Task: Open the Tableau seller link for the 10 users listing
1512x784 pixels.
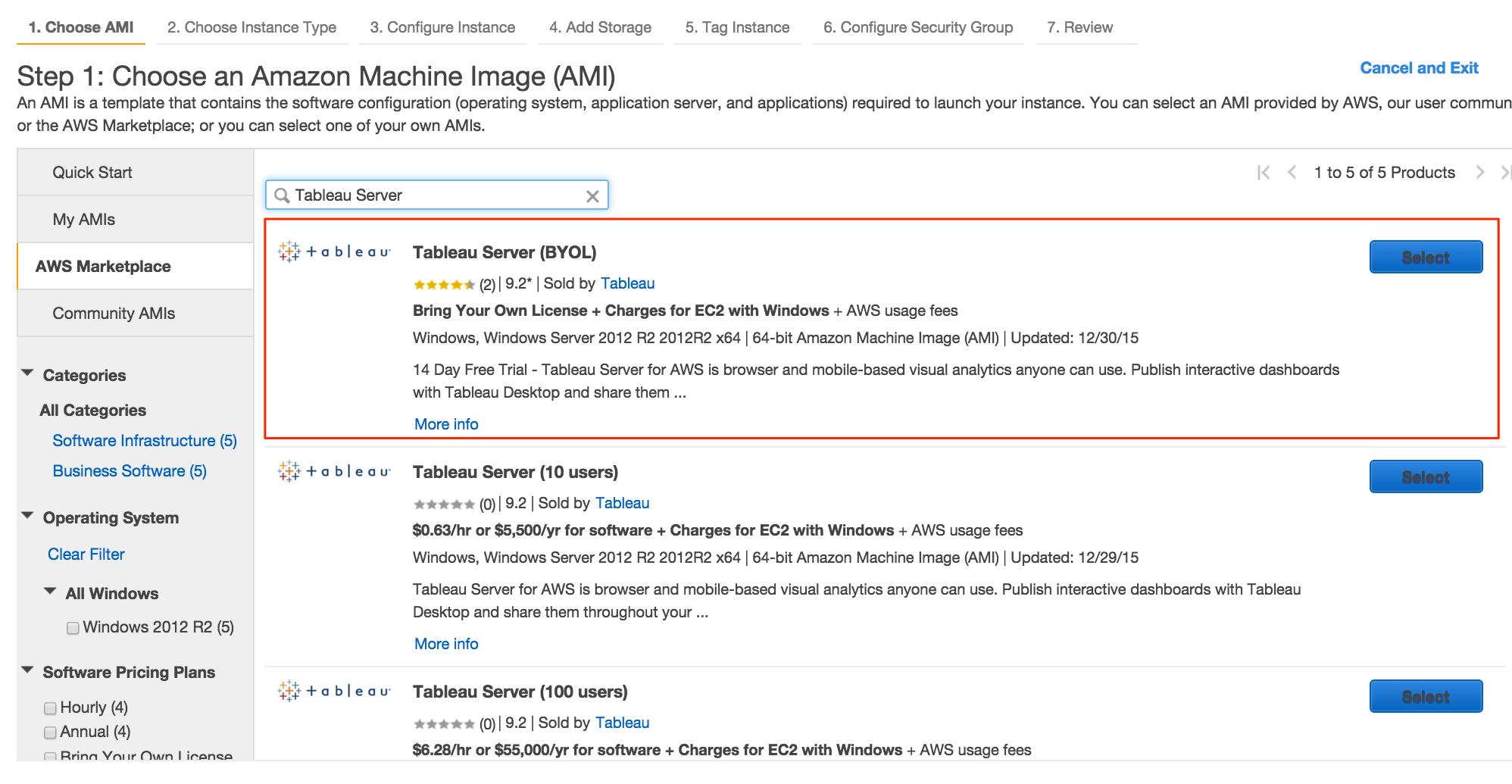Action: 622,503
